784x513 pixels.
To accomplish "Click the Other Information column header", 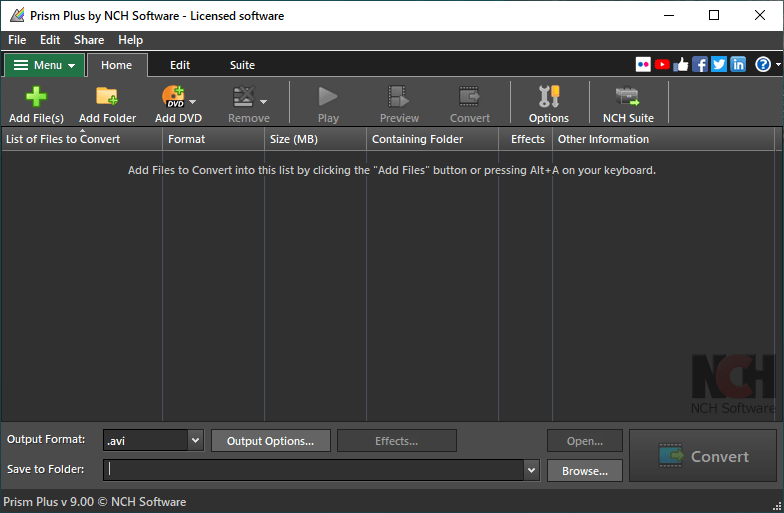I will 664,139.
